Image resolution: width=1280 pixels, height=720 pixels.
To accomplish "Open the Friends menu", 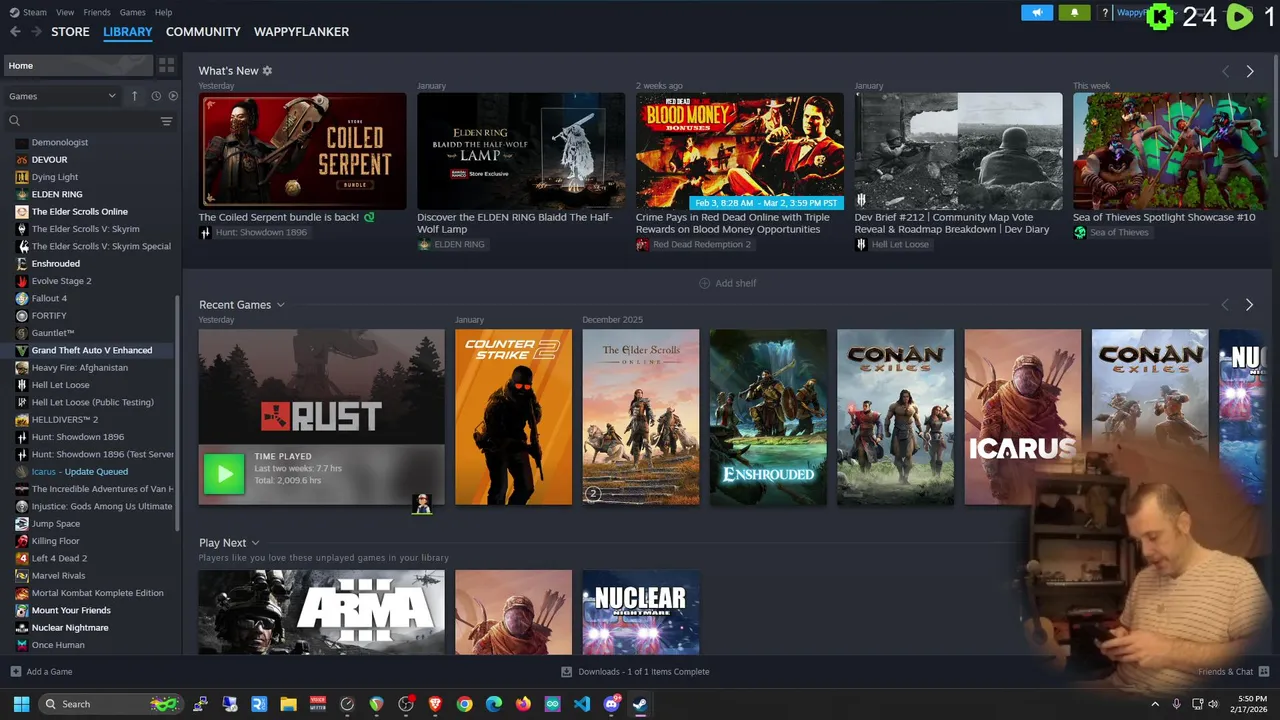I will click(97, 12).
